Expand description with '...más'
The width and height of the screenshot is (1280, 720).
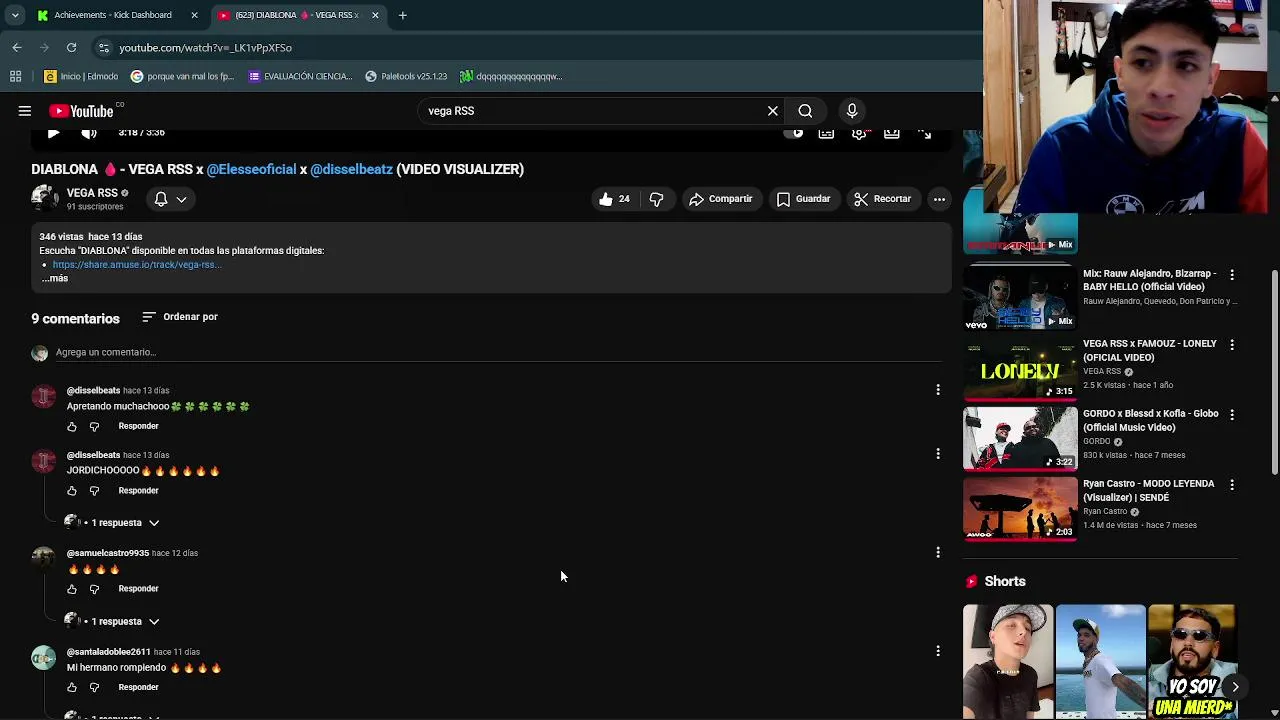pyautogui.click(x=56, y=279)
